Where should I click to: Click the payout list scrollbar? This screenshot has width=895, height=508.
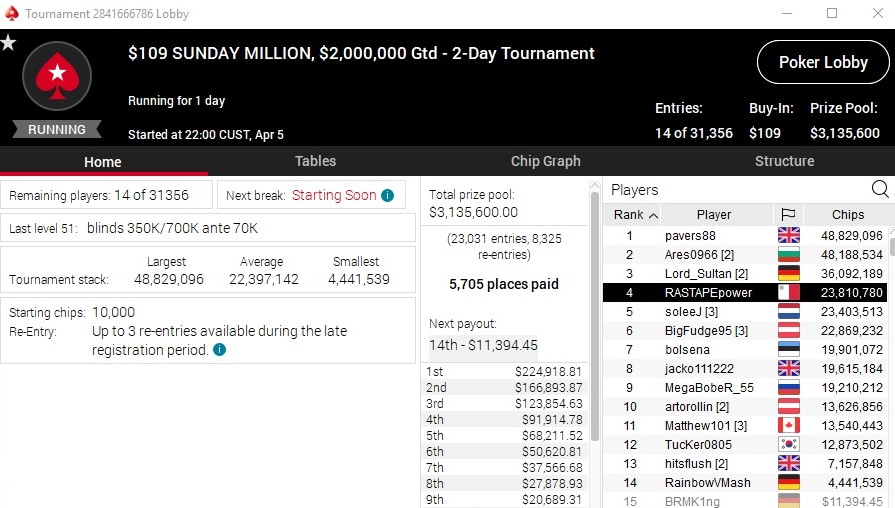(596, 350)
